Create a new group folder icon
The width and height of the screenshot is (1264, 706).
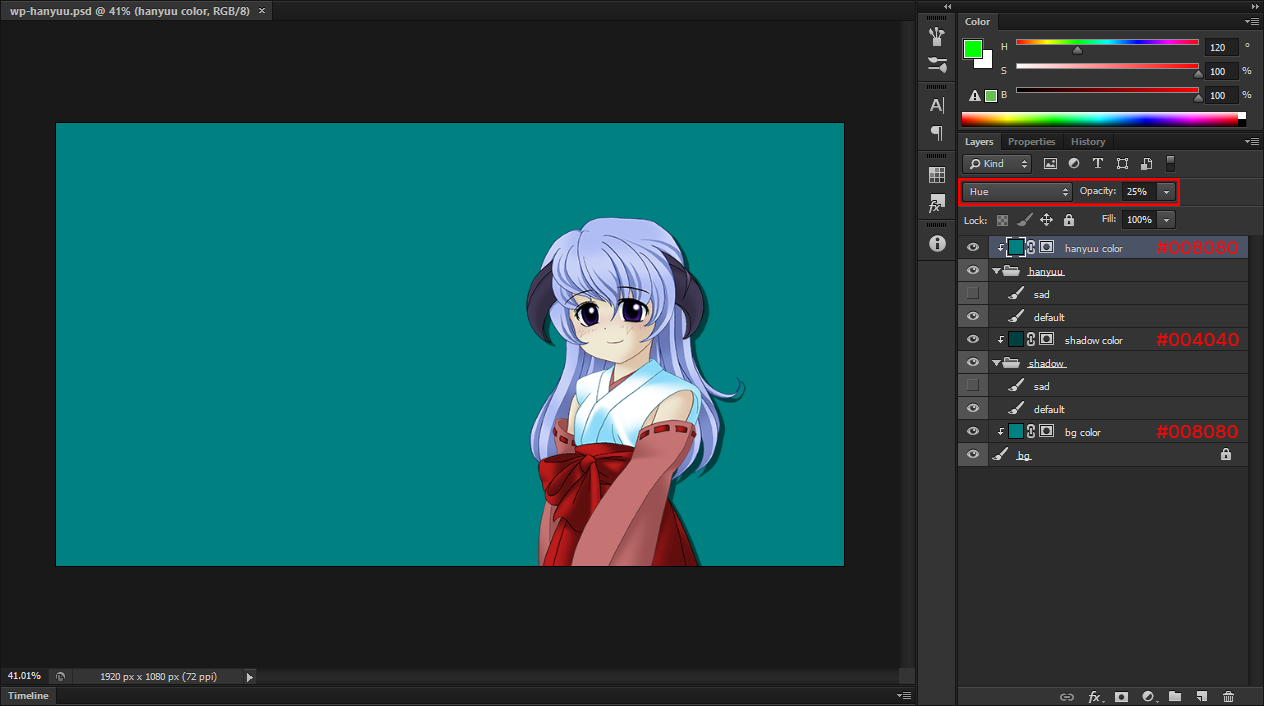pos(1175,696)
